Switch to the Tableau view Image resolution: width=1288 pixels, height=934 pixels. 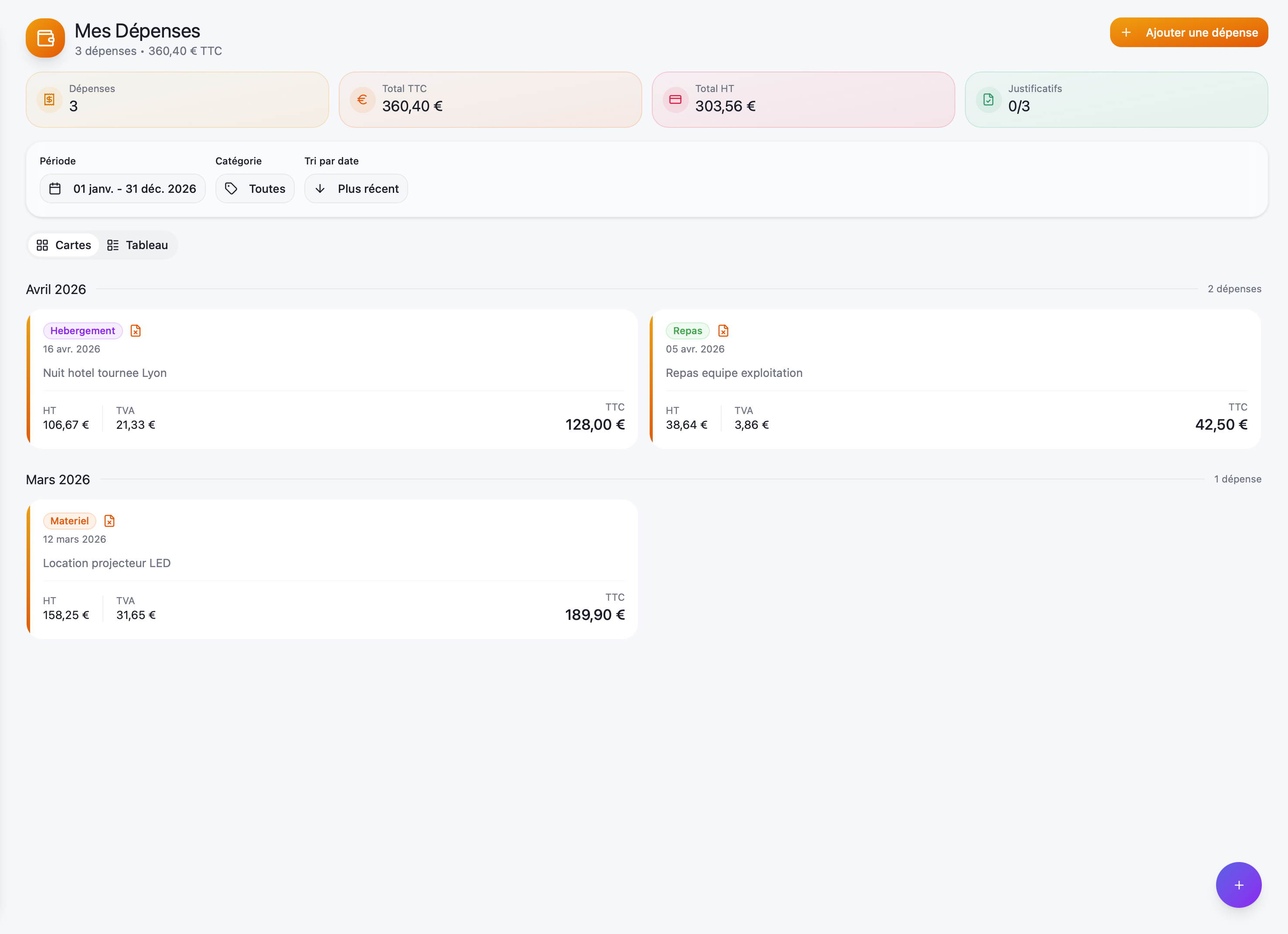(137, 246)
